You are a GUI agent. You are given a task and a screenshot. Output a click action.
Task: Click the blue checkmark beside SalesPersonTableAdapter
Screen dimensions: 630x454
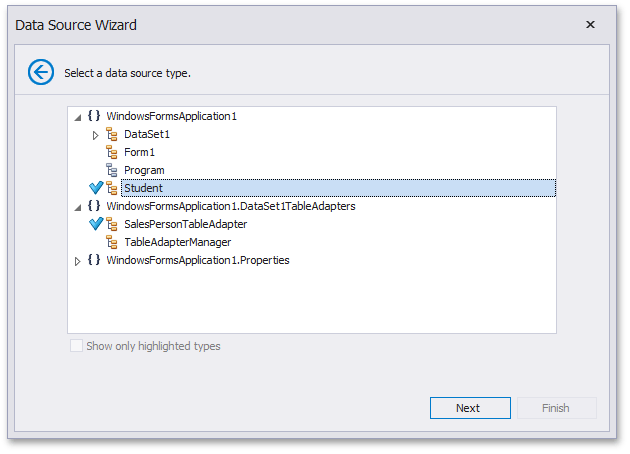96,224
